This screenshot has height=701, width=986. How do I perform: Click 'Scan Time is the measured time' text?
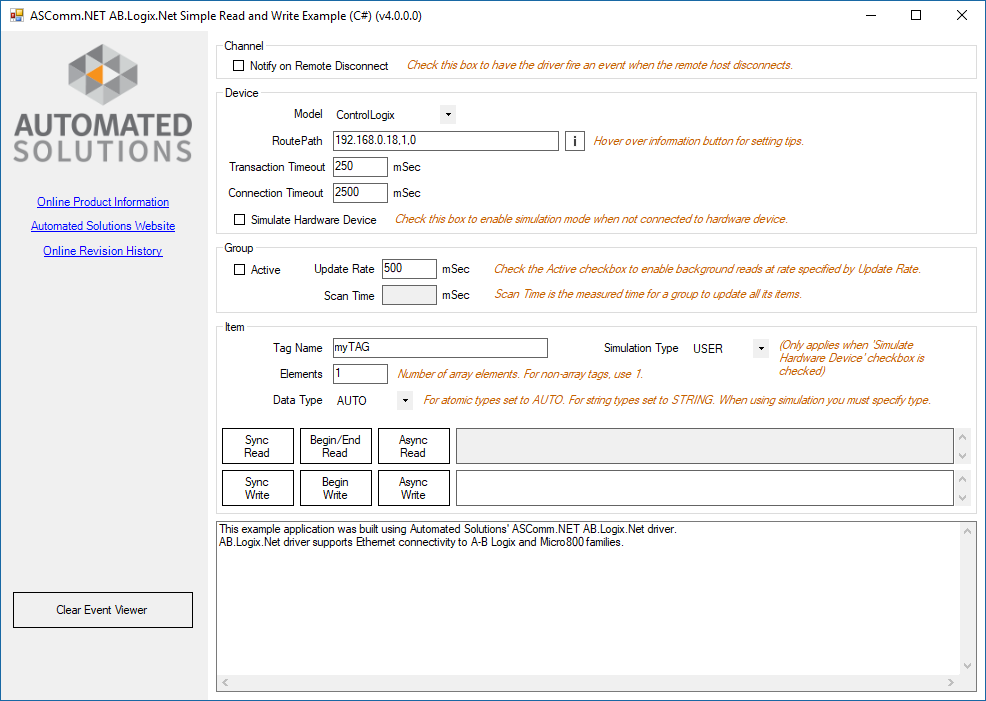click(648, 294)
